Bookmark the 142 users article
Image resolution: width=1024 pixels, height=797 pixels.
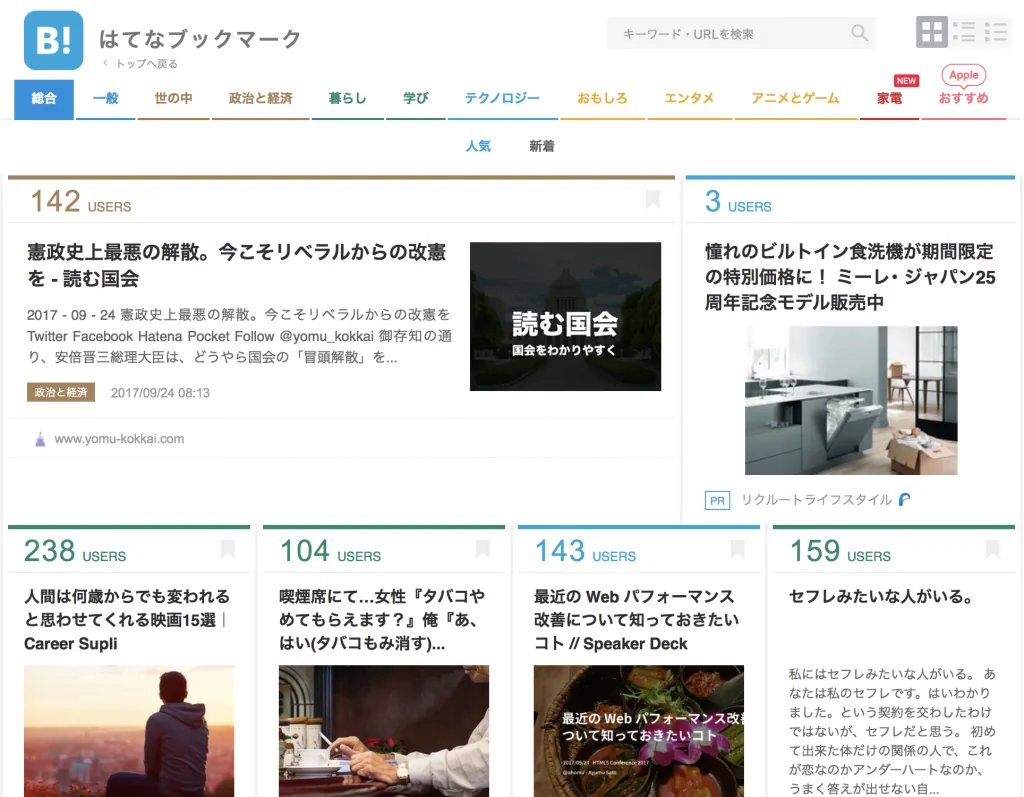tap(652, 199)
